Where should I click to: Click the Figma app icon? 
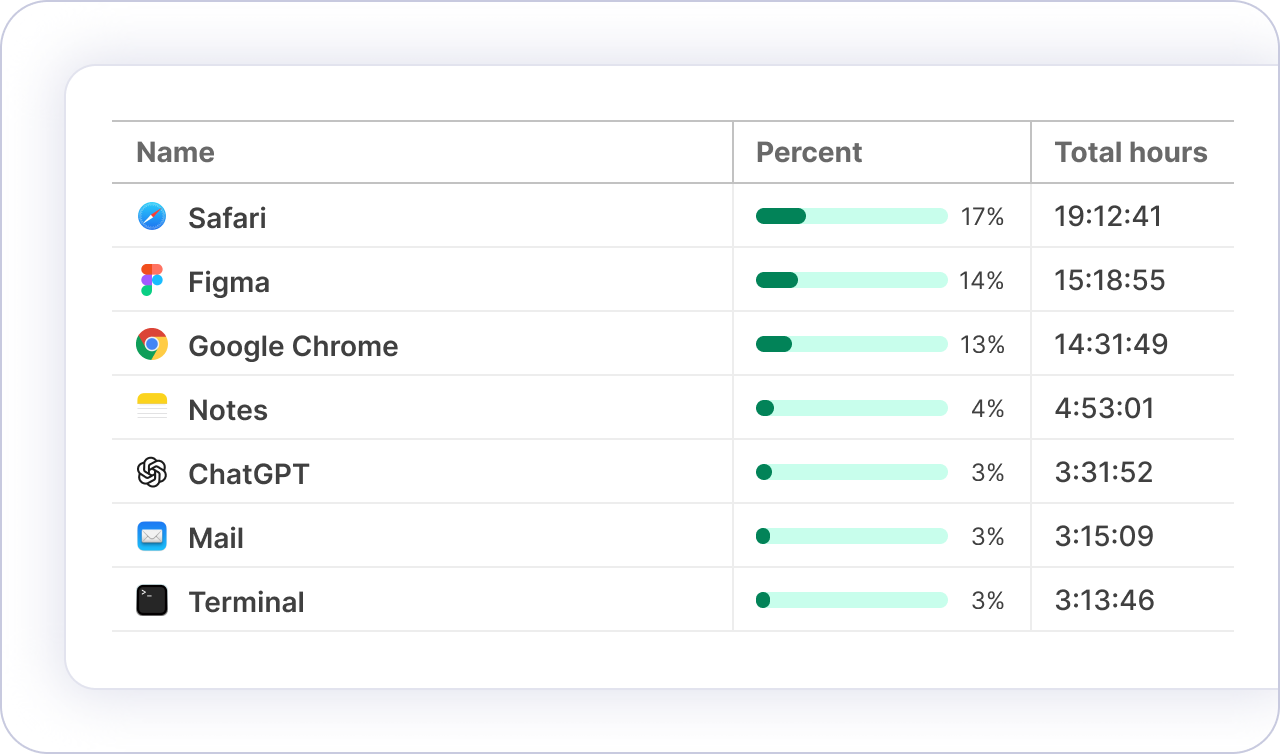pyautogui.click(x=152, y=281)
